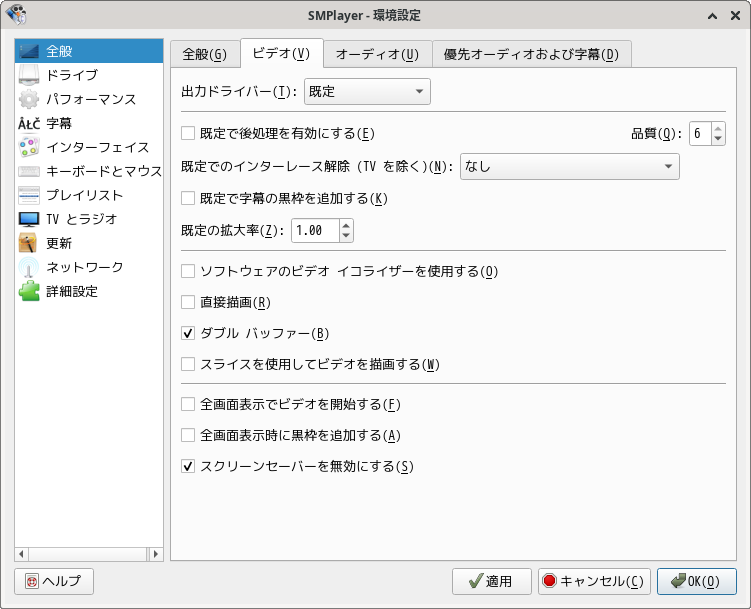Open the インターフェイス section icon
The image size is (751, 609).
[30, 147]
